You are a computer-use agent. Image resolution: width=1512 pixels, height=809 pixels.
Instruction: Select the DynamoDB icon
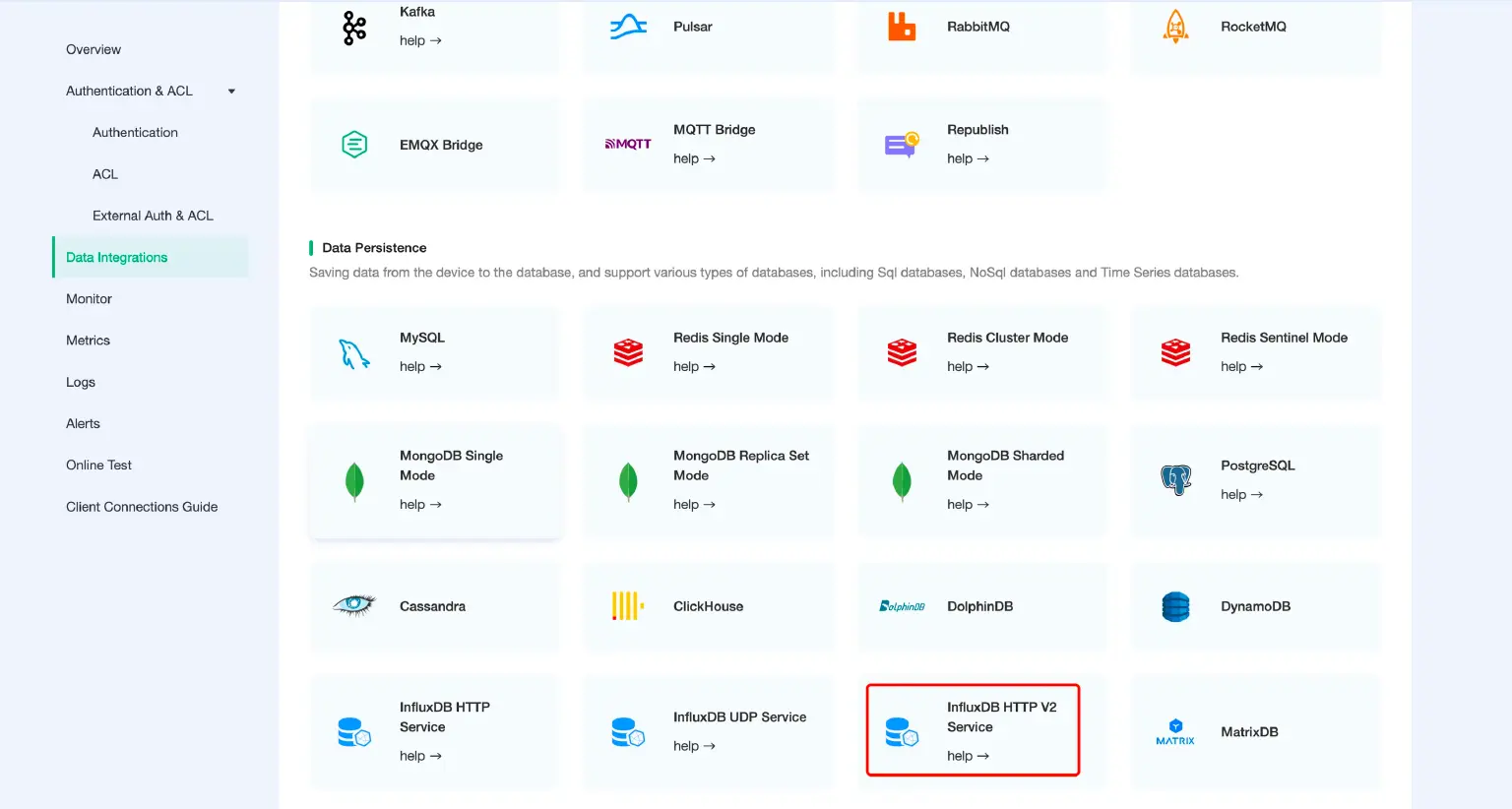[1174, 606]
